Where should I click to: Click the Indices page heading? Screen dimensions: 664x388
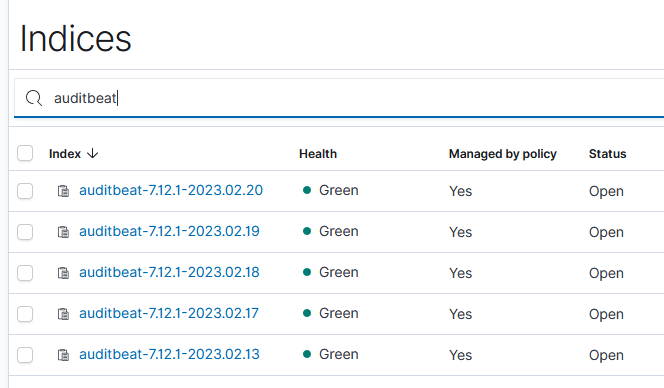coord(76,39)
